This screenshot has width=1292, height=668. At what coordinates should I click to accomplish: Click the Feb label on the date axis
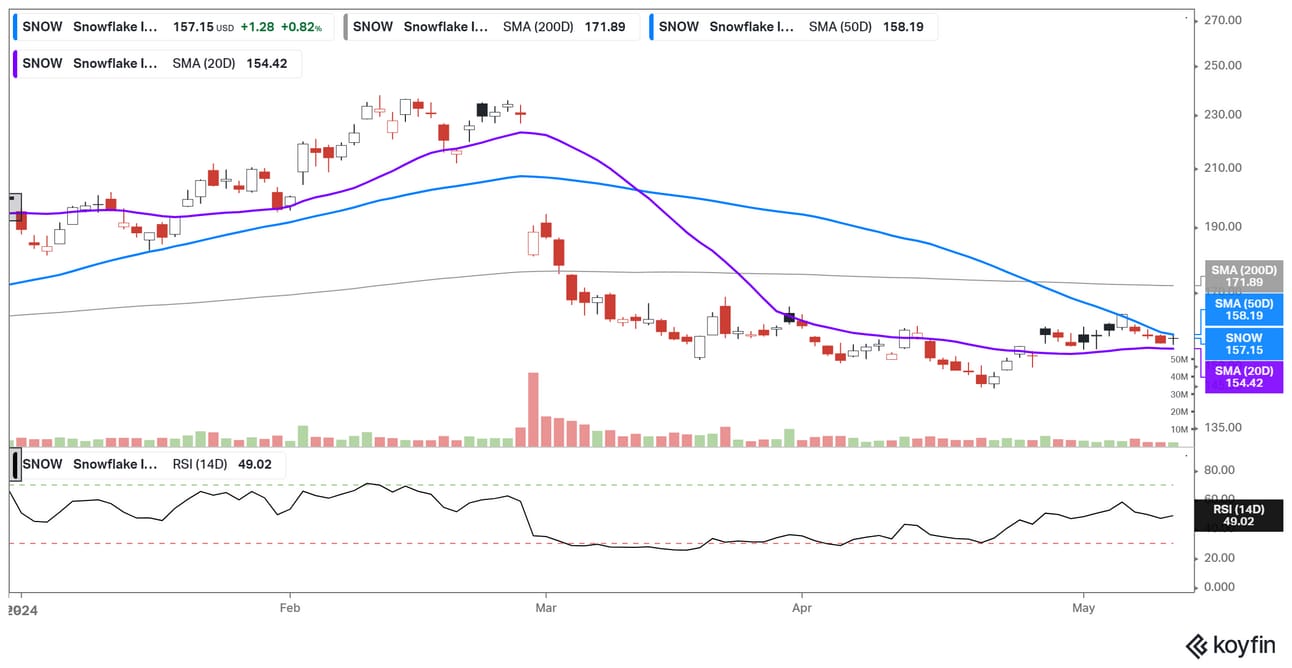[291, 607]
